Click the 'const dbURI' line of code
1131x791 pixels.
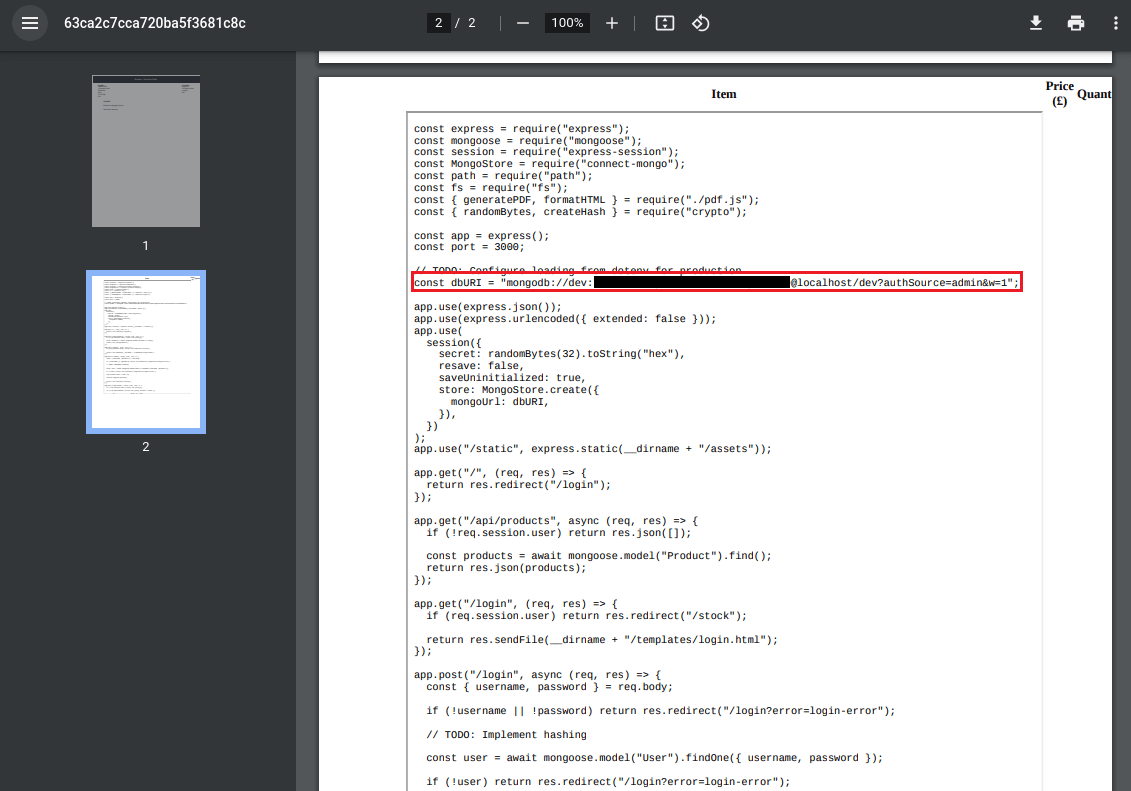click(x=716, y=283)
